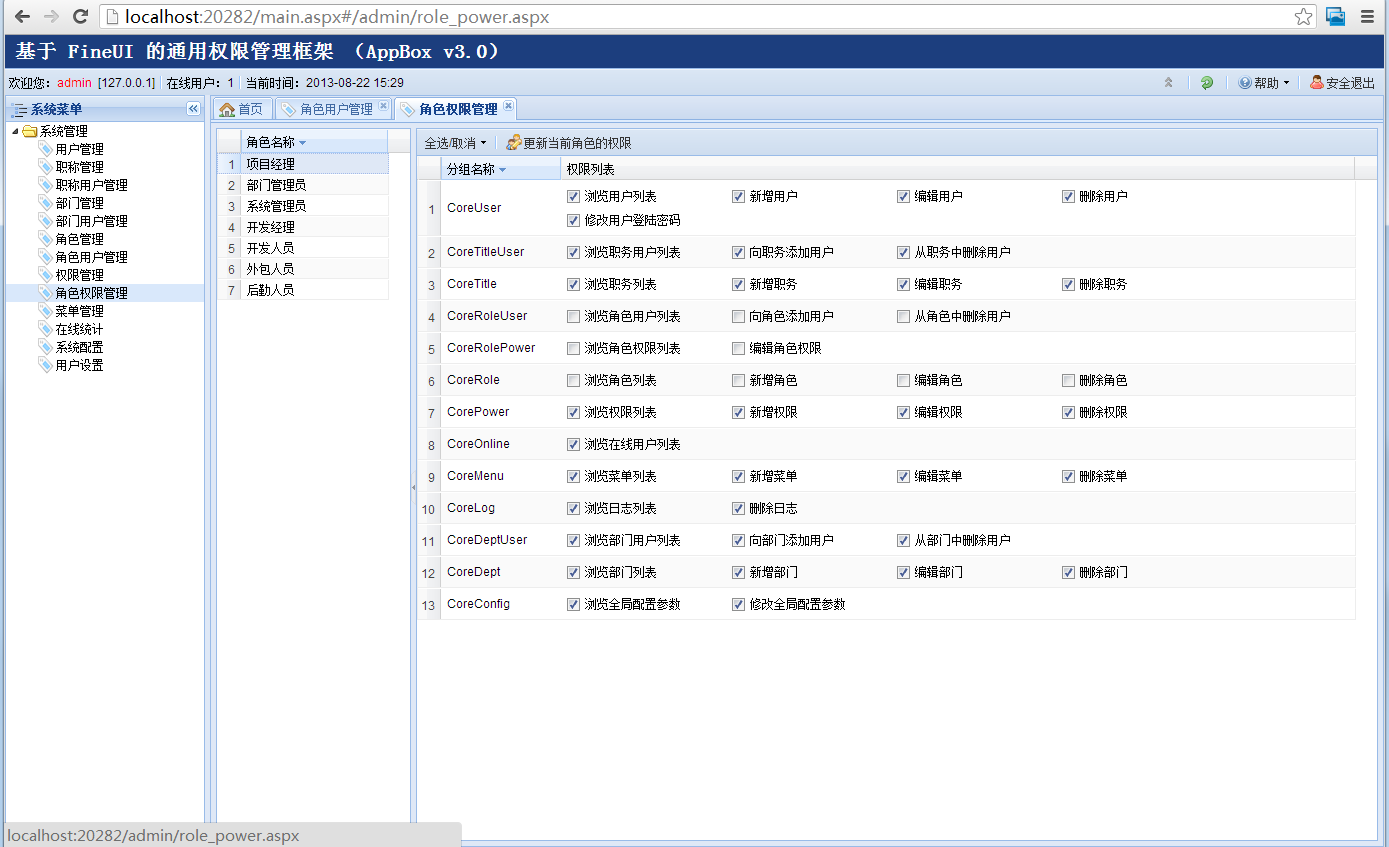Collapse the 系统管理 tree folder
Screen dimensions: 1389x847
point(15,131)
